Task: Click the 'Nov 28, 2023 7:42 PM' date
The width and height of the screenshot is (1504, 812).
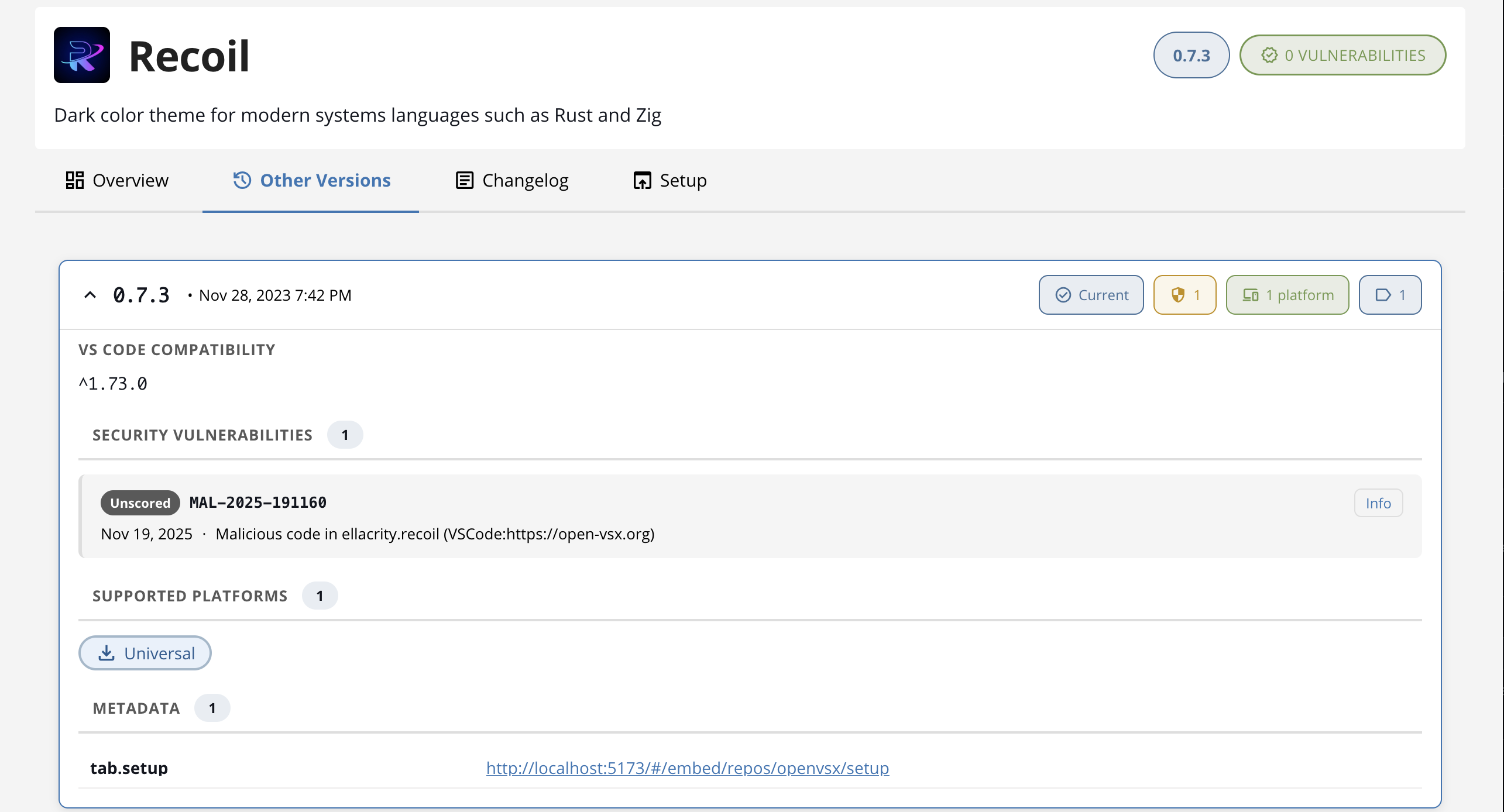Action: pyautogui.click(x=275, y=295)
